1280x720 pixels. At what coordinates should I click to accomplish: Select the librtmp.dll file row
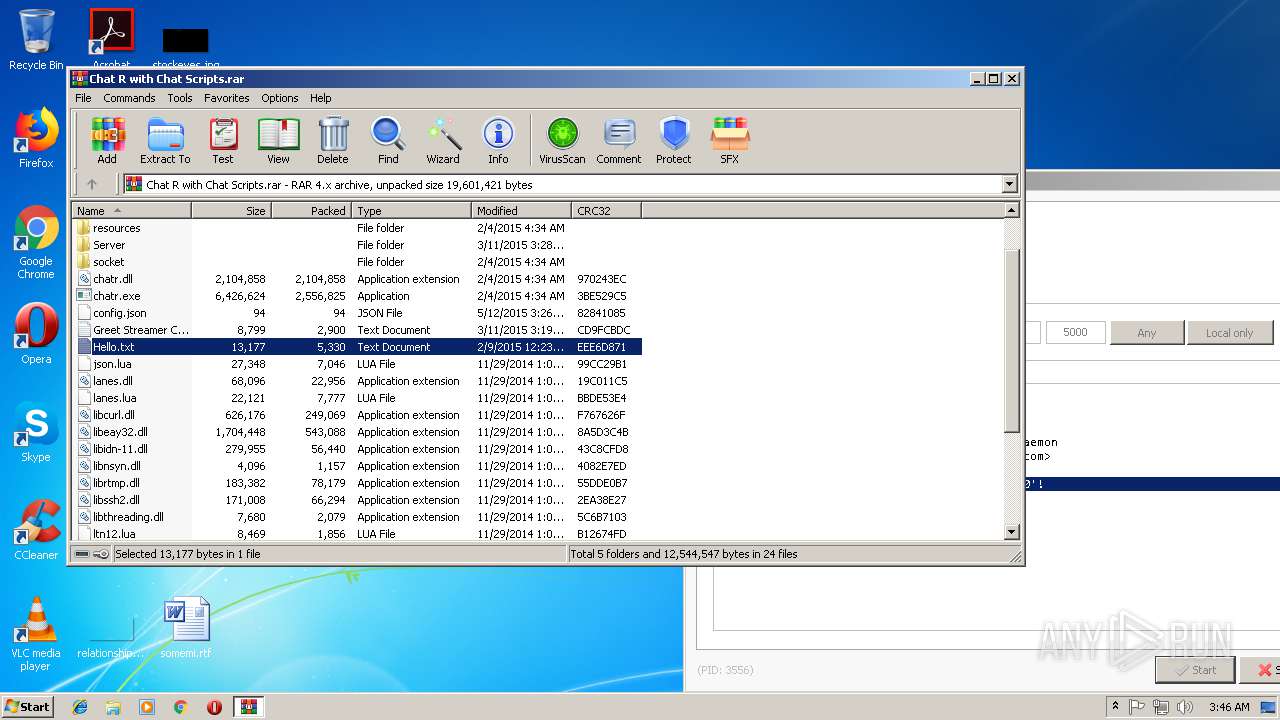tap(357, 483)
